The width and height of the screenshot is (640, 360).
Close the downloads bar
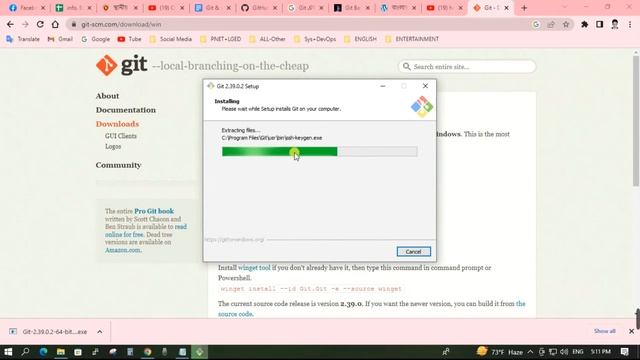(631, 331)
